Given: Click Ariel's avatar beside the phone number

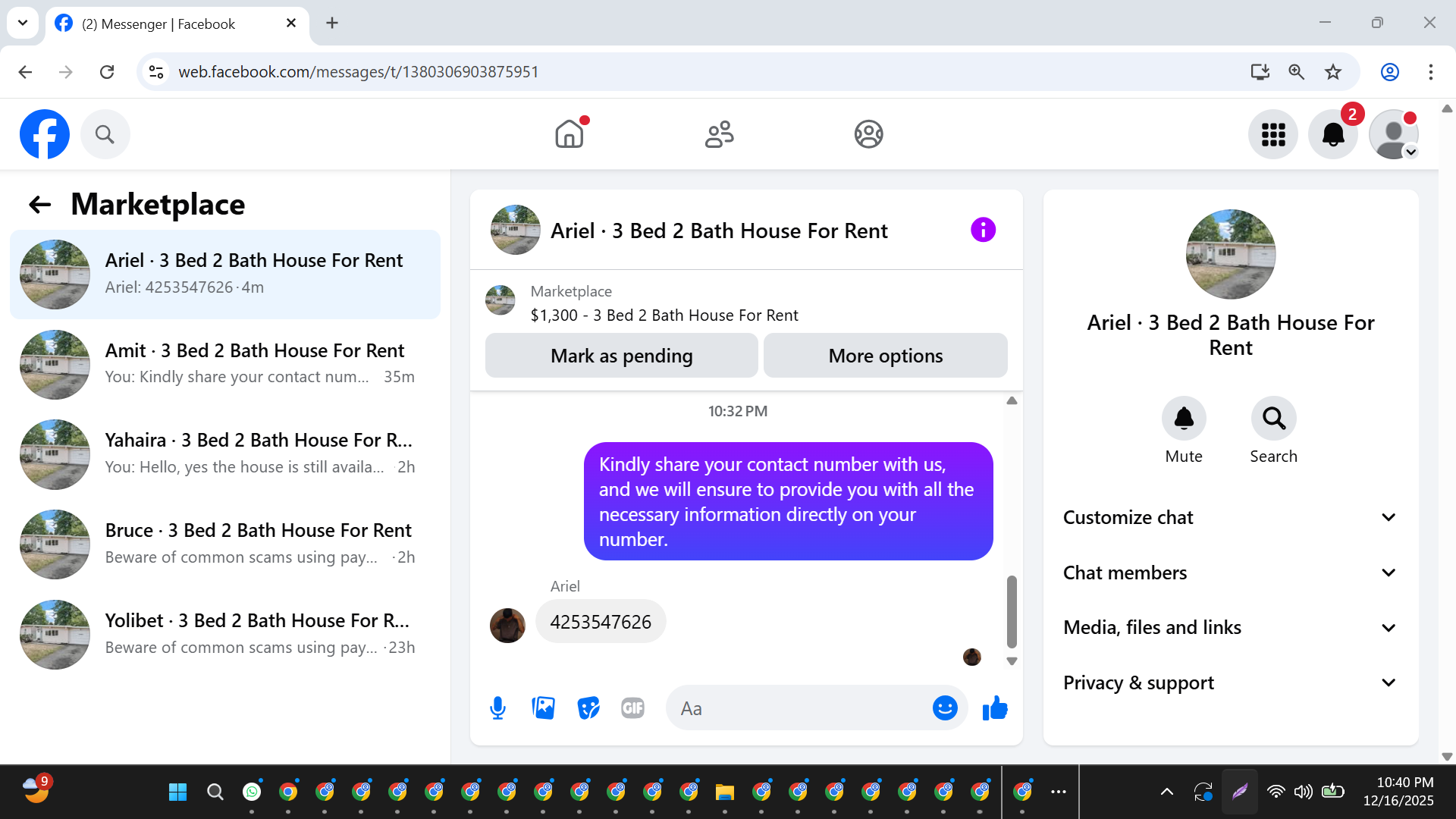Looking at the screenshot, I should click(508, 626).
